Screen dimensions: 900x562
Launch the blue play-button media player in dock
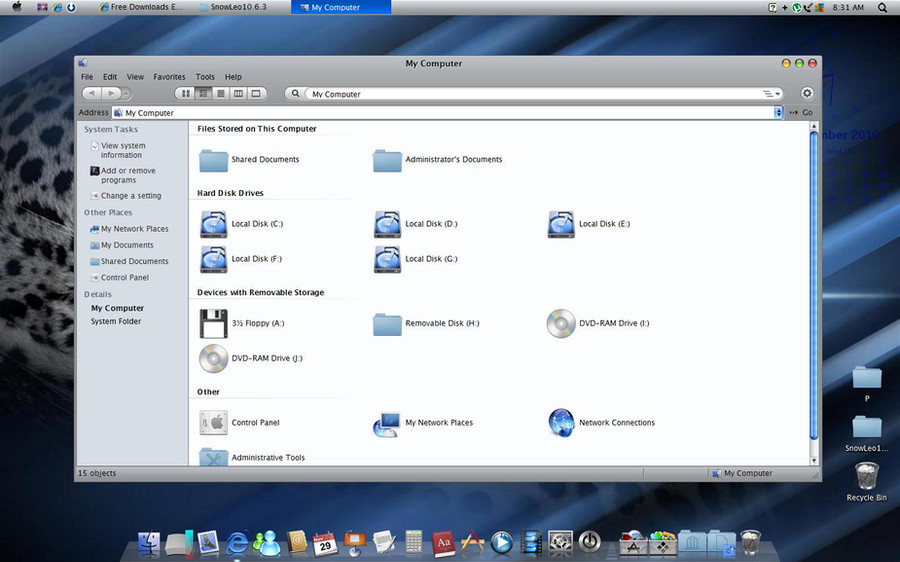pyautogui.click(x=502, y=542)
